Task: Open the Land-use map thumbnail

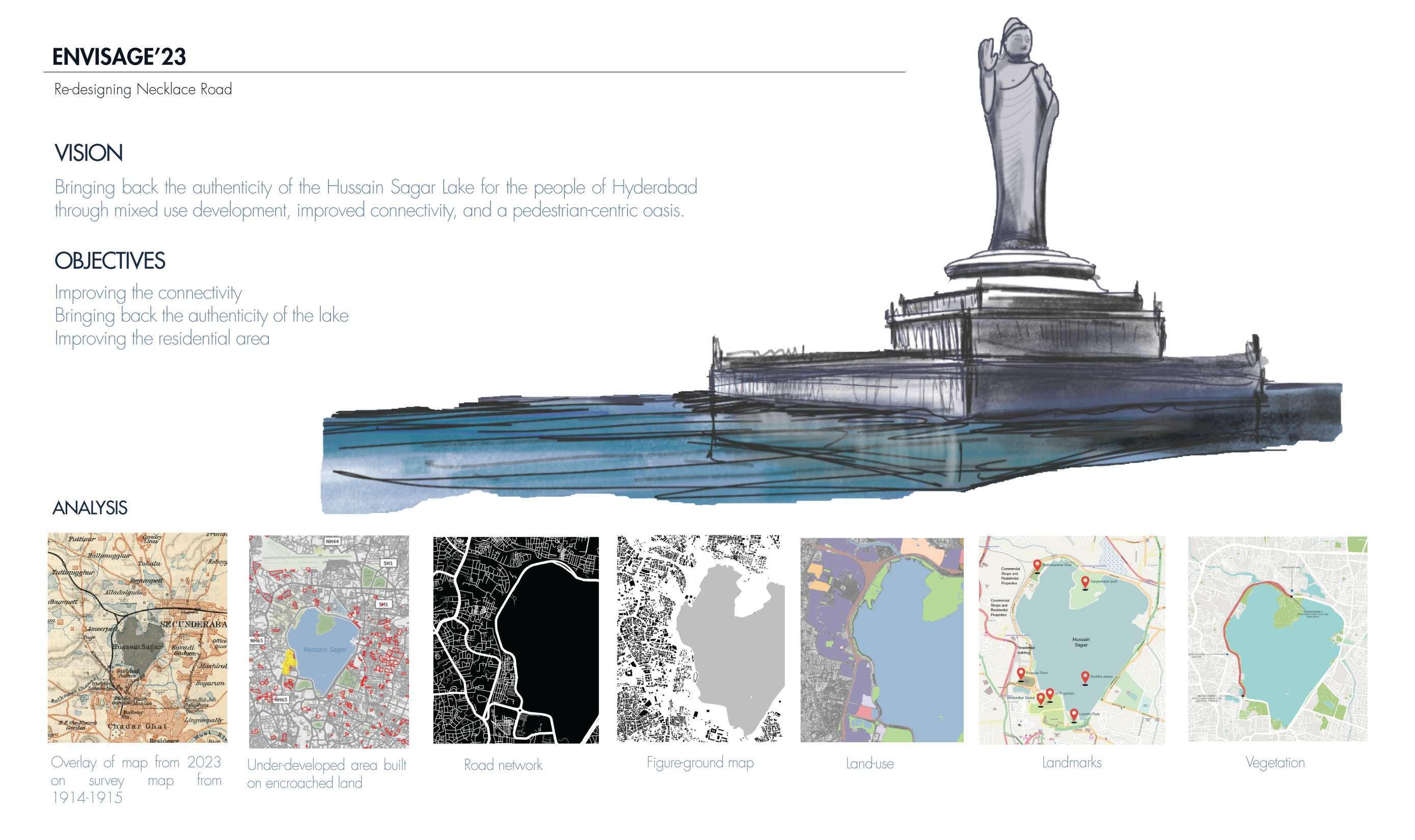Action: click(x=881, y=639)
